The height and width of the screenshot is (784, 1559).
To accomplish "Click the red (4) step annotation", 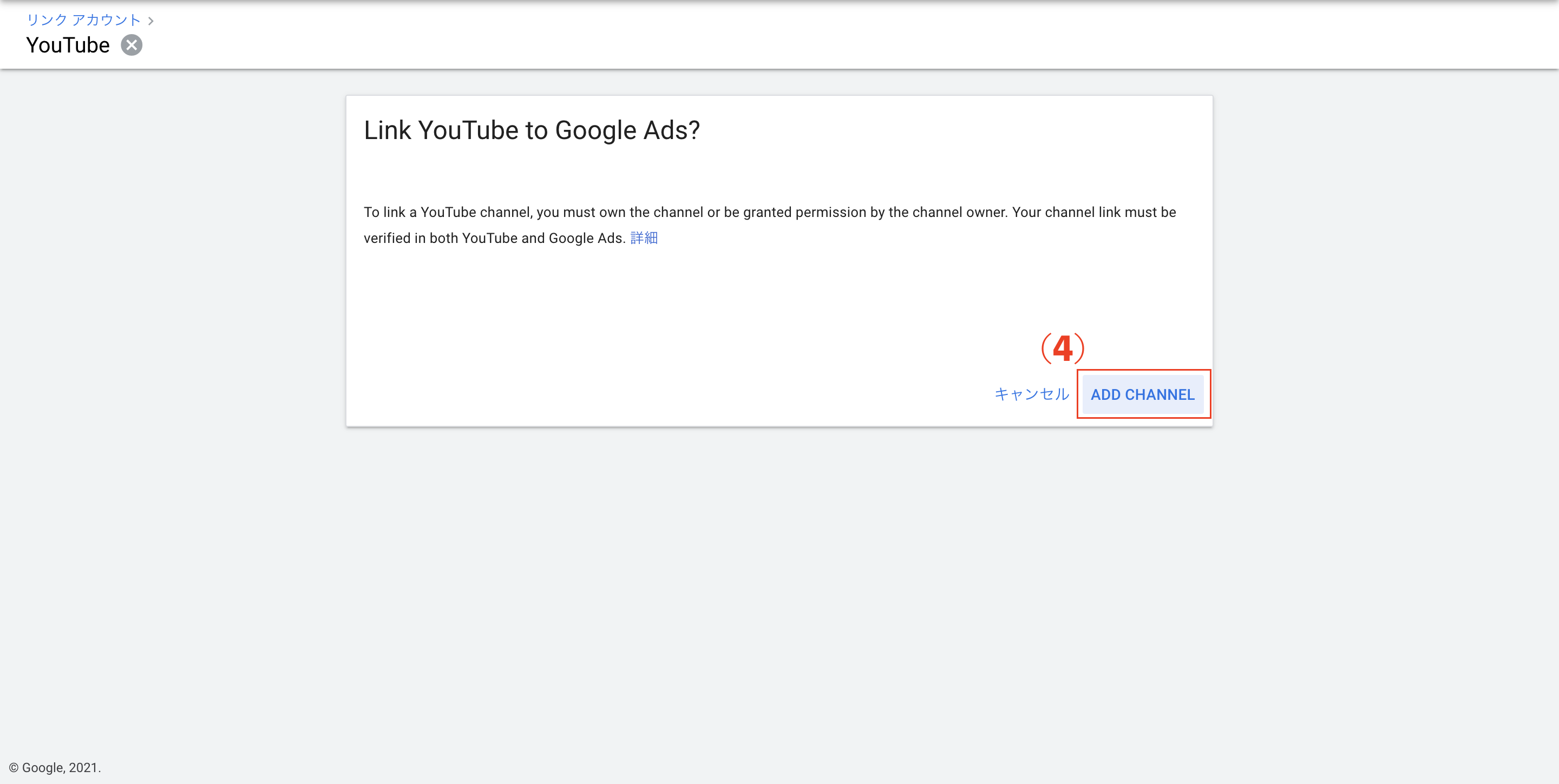I will click(x=1062, y=348).
